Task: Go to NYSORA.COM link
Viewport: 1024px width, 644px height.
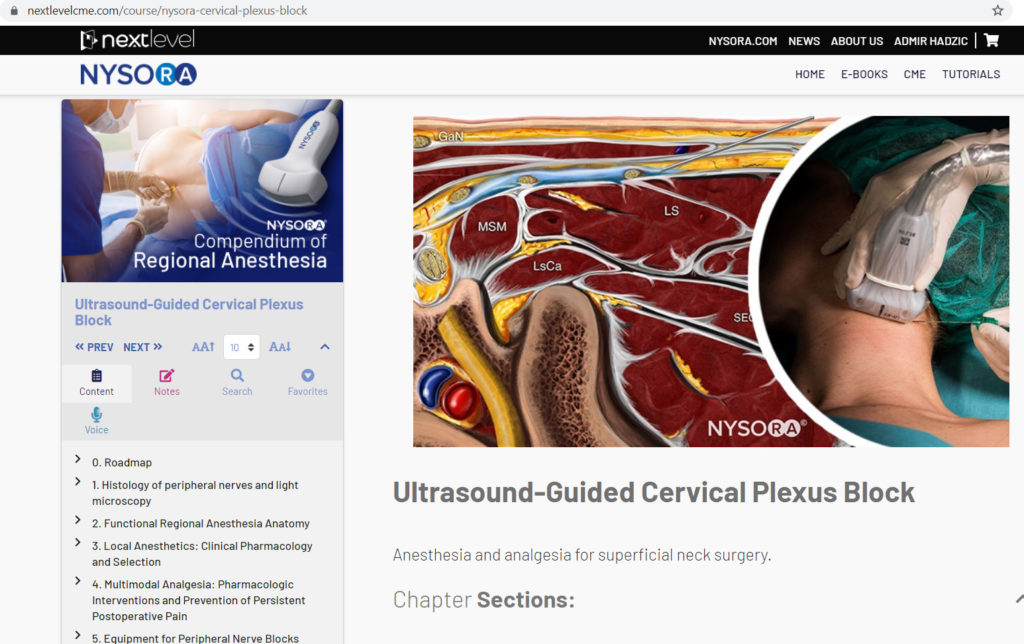Action: [x=743, y=41]
